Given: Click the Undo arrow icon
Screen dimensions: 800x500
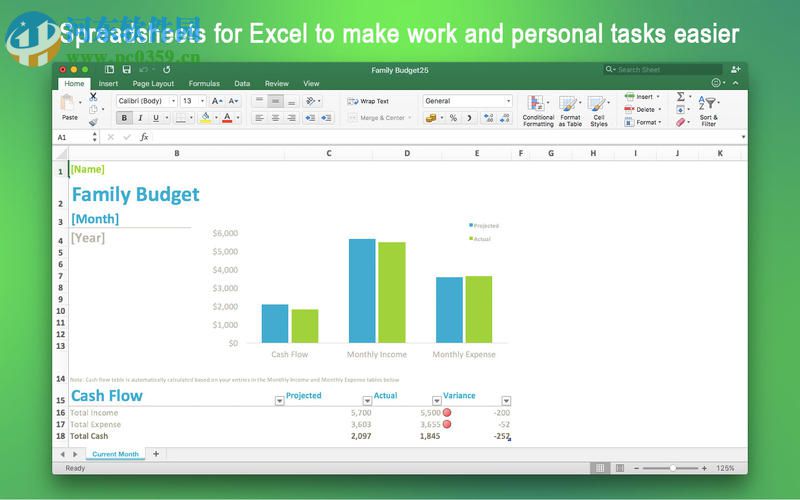Looking at the screenshot, I should click(x=144, y=69).
